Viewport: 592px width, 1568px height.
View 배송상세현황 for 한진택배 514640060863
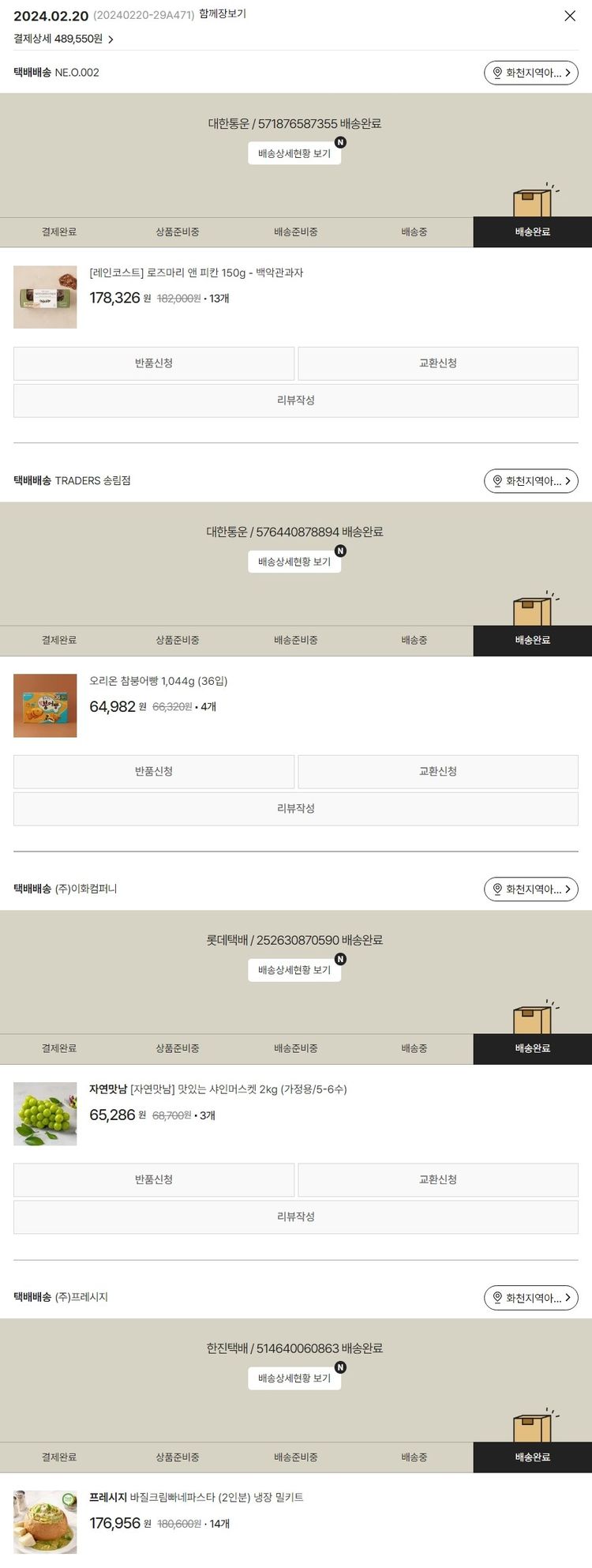point(294,1378)
